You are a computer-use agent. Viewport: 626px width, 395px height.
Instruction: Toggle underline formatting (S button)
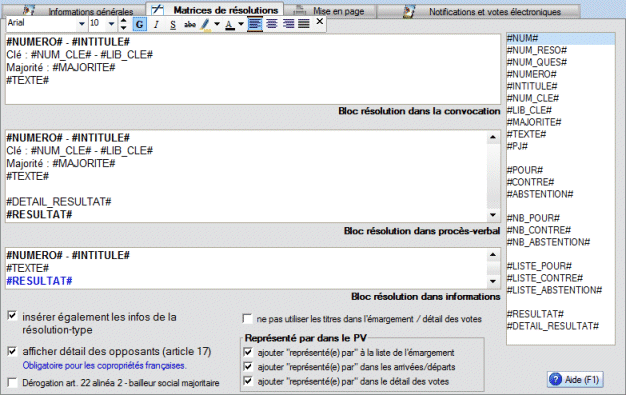[172, 24]
